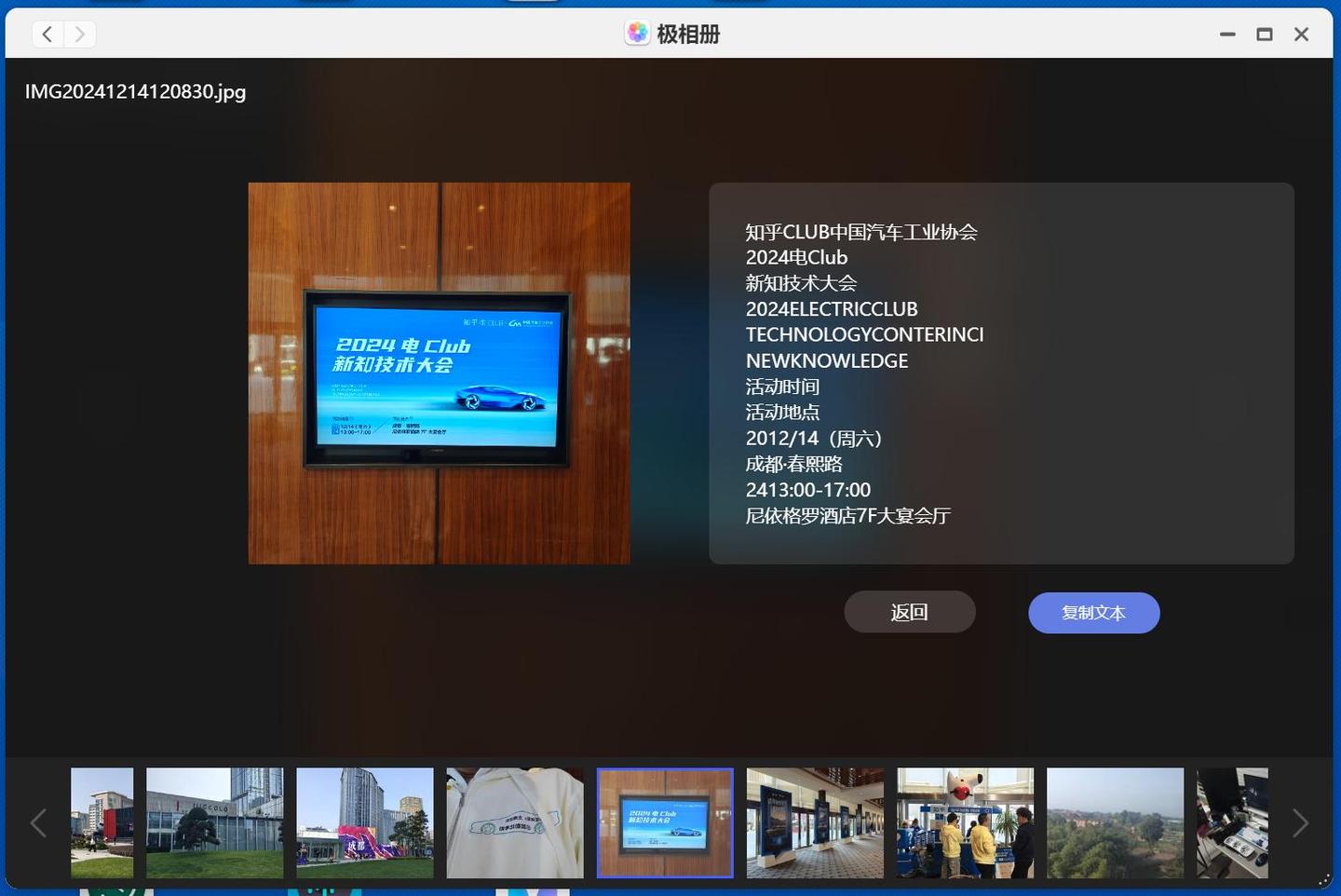Open the red building campus thumbnail

(x=102, y=822)
